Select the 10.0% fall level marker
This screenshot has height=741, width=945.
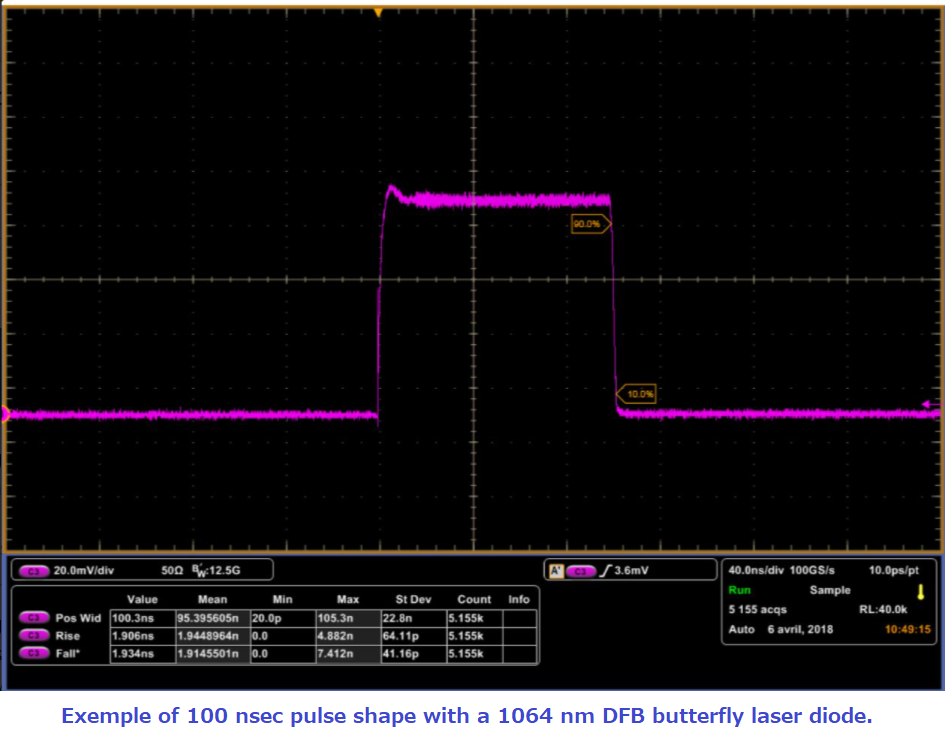tap(637, 394)
